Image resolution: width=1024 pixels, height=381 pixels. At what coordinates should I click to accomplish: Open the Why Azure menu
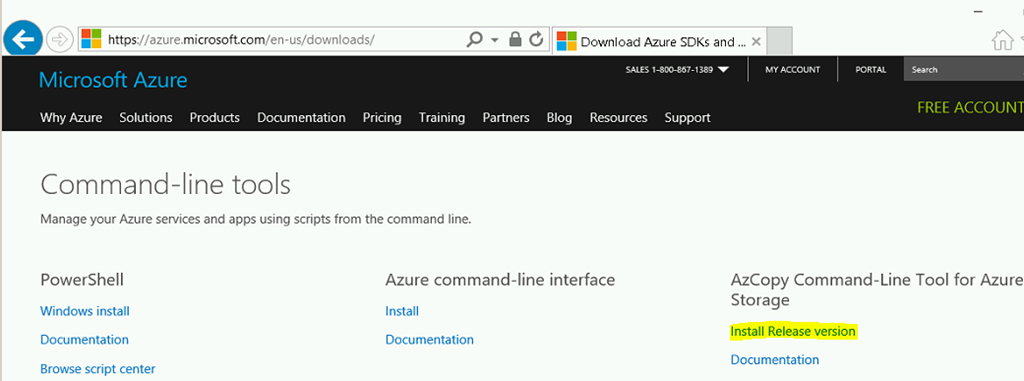pos(71,118)
